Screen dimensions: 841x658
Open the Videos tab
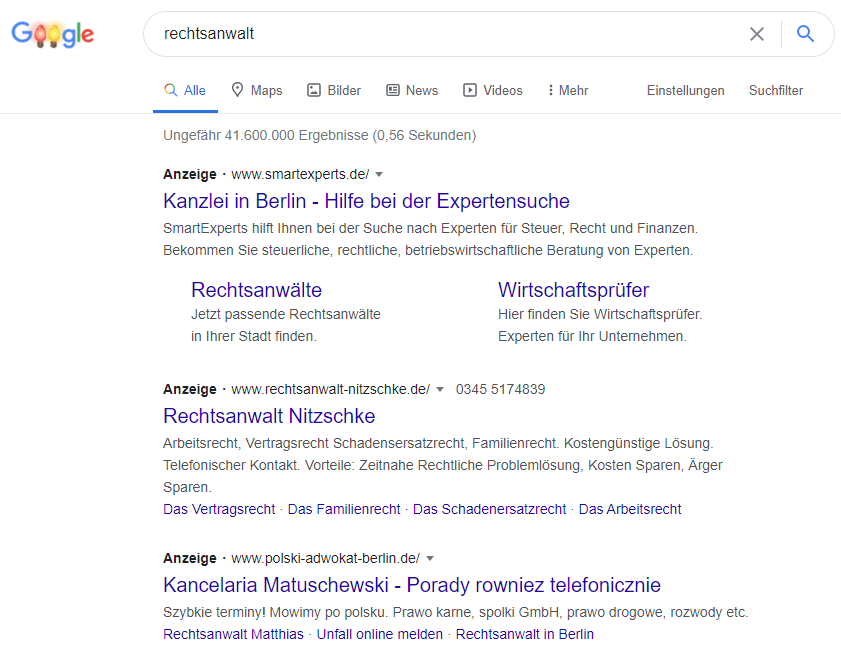493,90
